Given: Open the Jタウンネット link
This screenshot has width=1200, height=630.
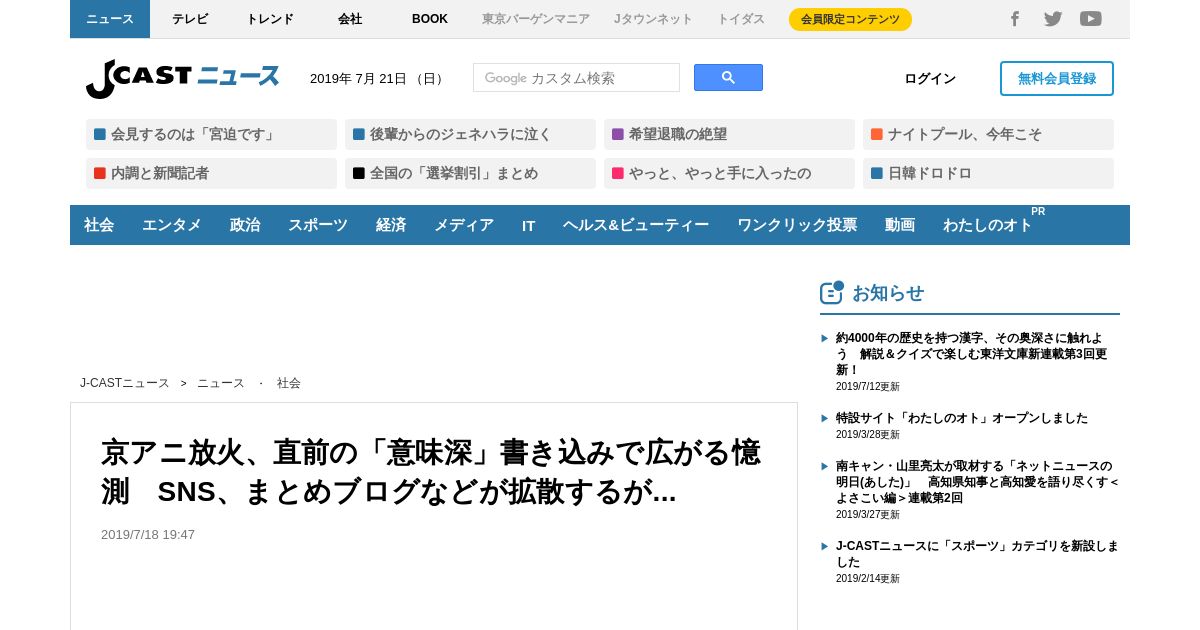Looking at the screenshot, I should pos(653,19).
